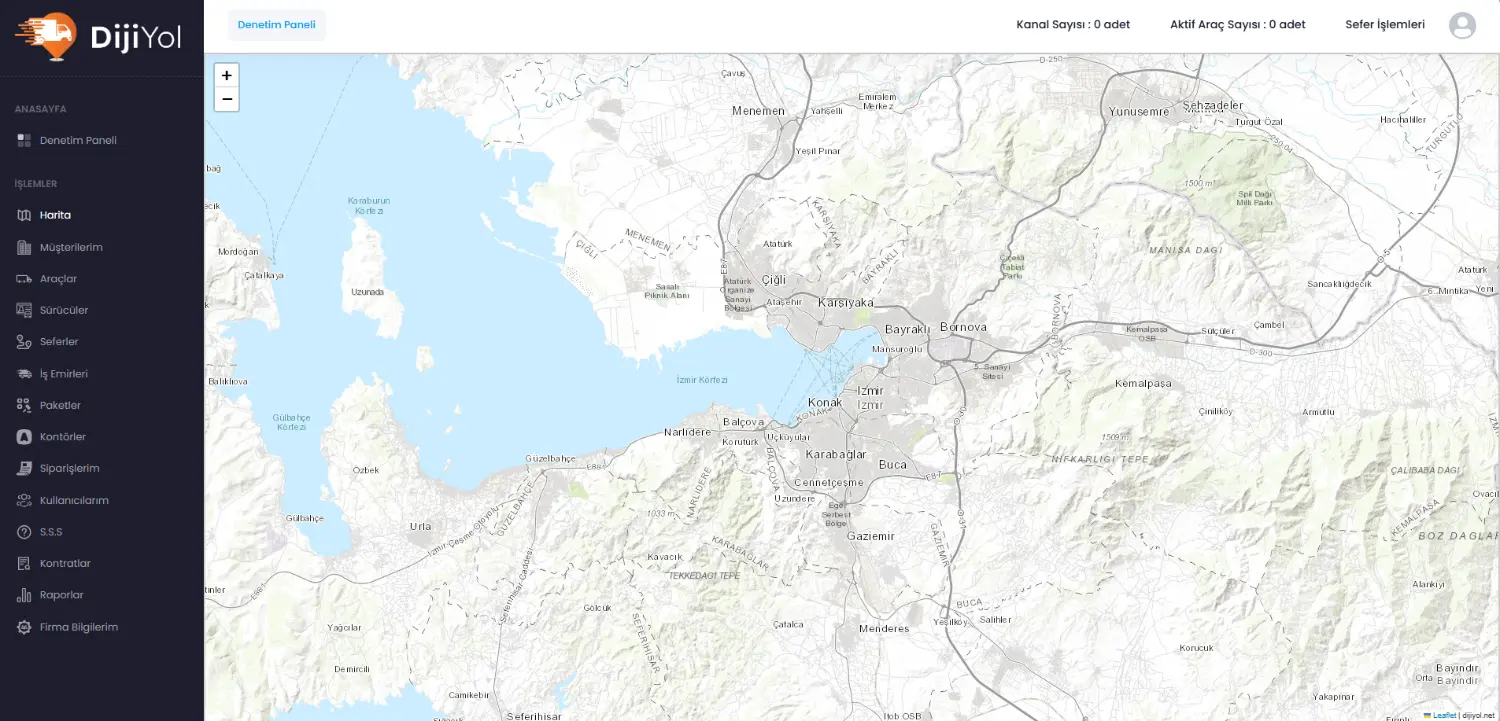Click the Seferler route icon
Screen dimensions: 1500x721
(24, 342)
